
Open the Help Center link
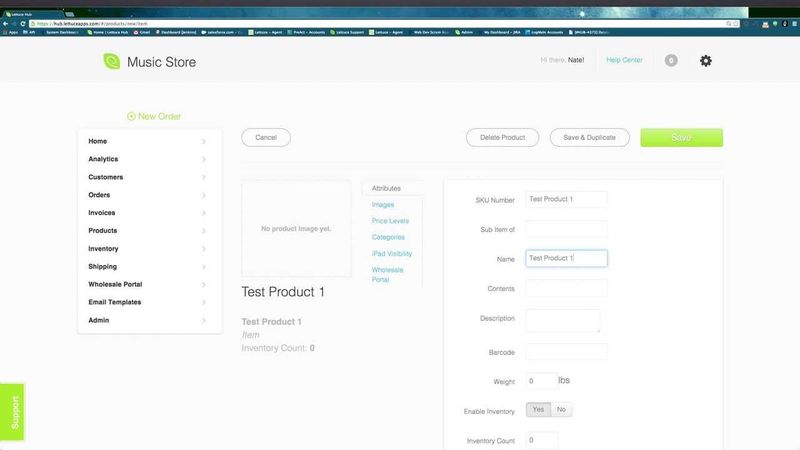tap(624, 61)
